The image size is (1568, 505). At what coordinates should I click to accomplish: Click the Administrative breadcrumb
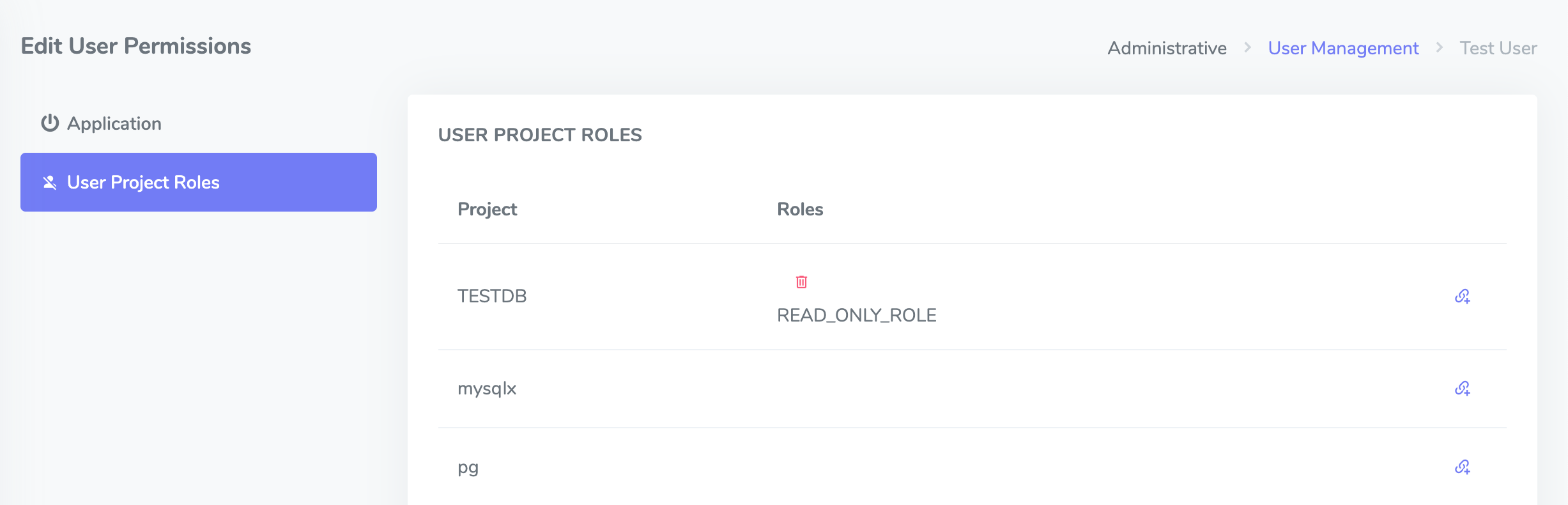(x=1167, y=48)
